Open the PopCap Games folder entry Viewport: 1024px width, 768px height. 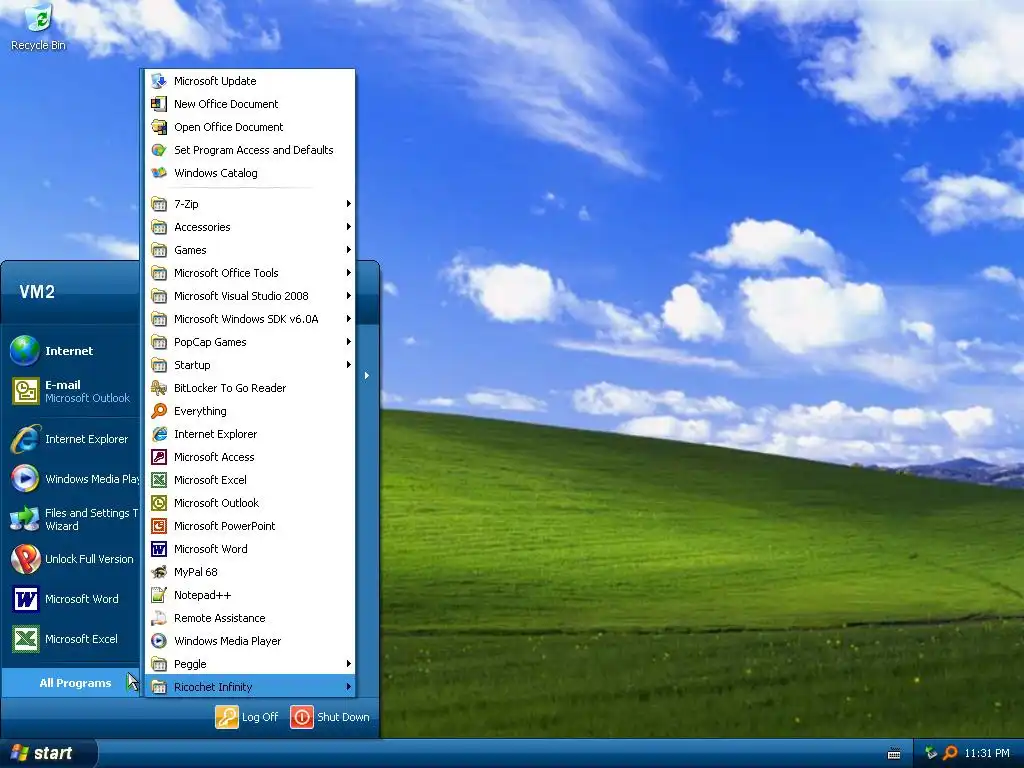point(250,342)
